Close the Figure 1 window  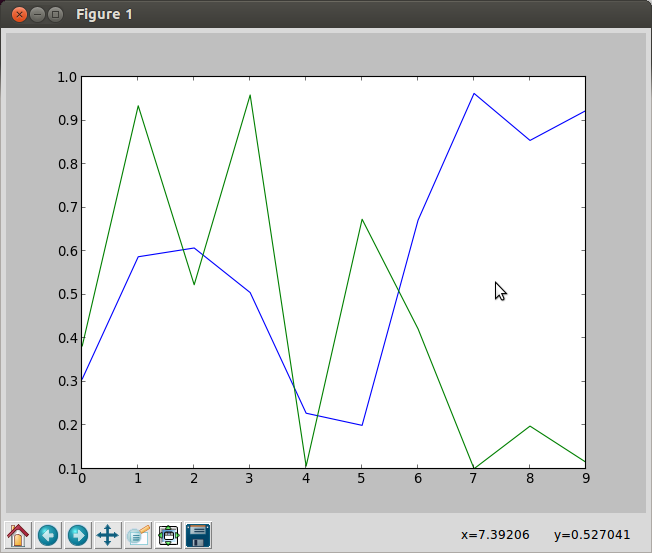pyautogui.click(x=19, y=15)
